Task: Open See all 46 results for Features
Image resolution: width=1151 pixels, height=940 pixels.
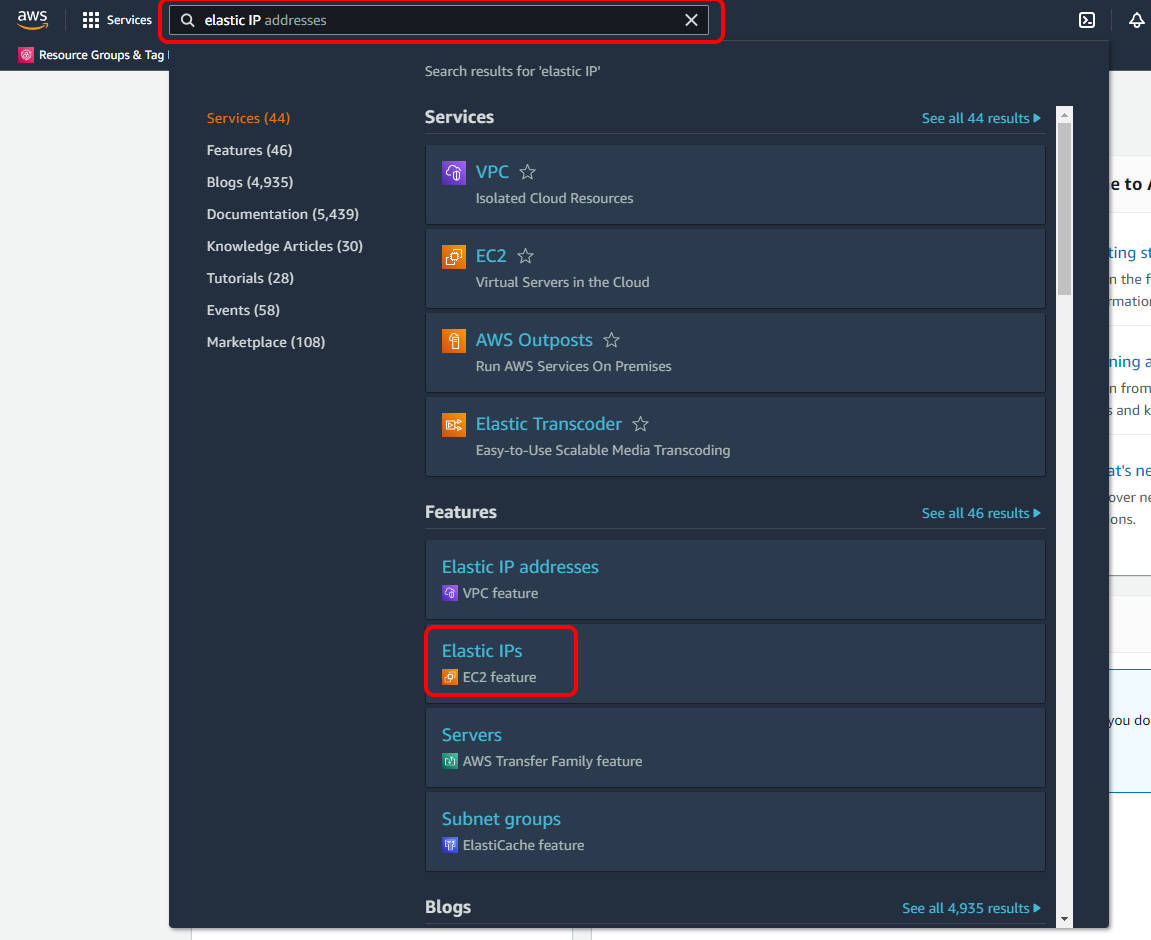Action: tap(981, 513)
